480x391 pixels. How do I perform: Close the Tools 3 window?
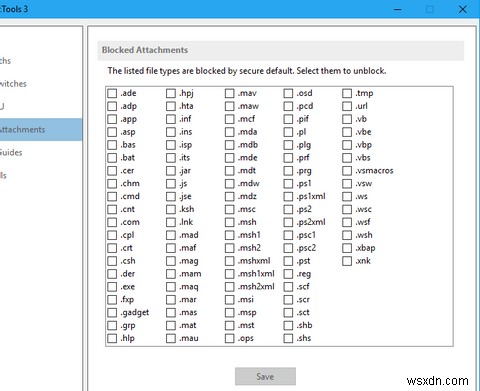(463, 9)
